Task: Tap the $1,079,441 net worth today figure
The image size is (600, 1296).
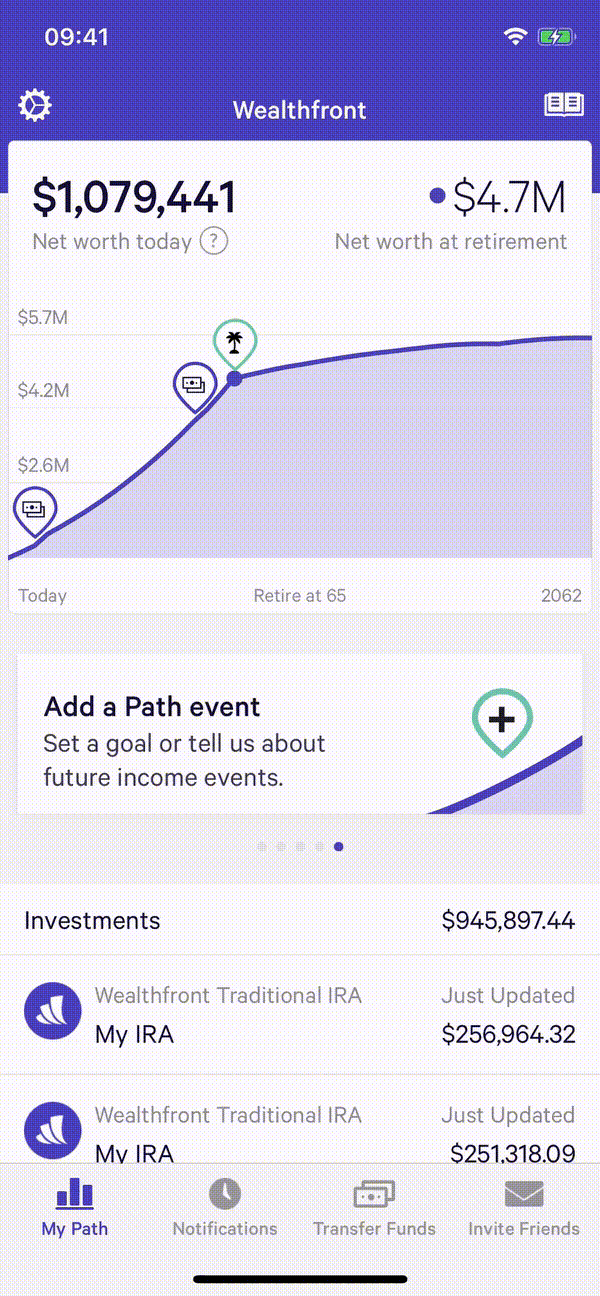Action: click(x=134, y=197)
